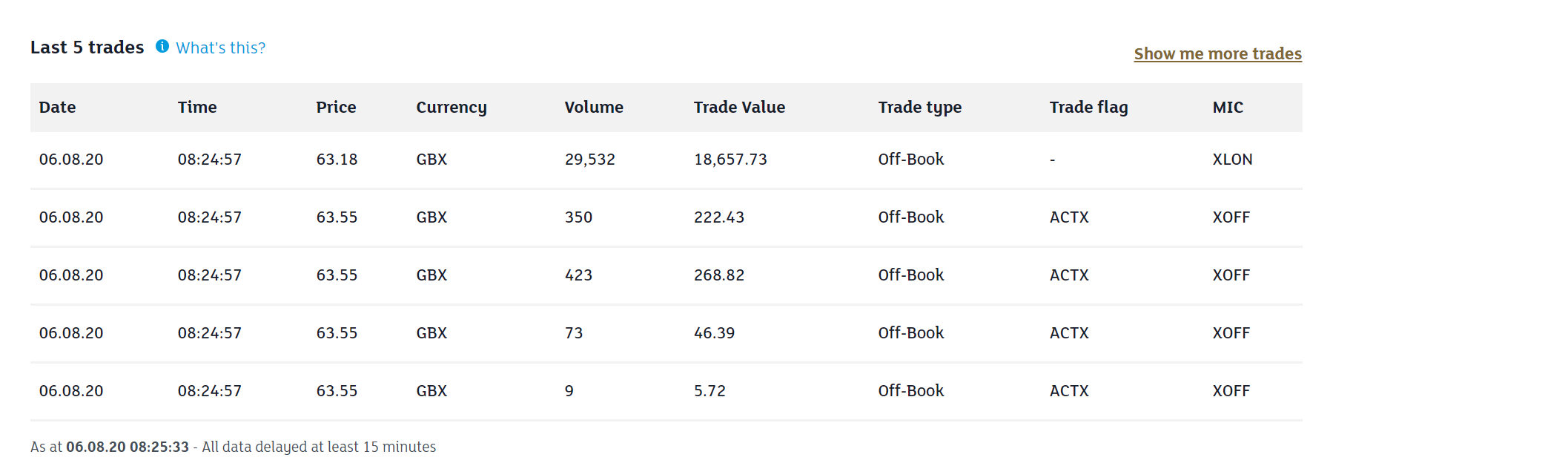
Task: Click the Trade flag column header
Action: click(1088, 108)
